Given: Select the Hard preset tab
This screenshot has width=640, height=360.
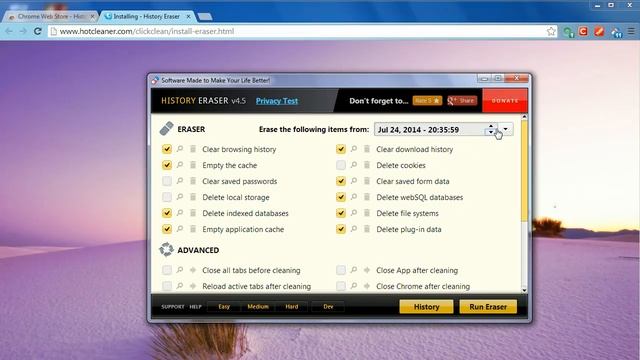Looking at the screenshot, I should 291,307.
